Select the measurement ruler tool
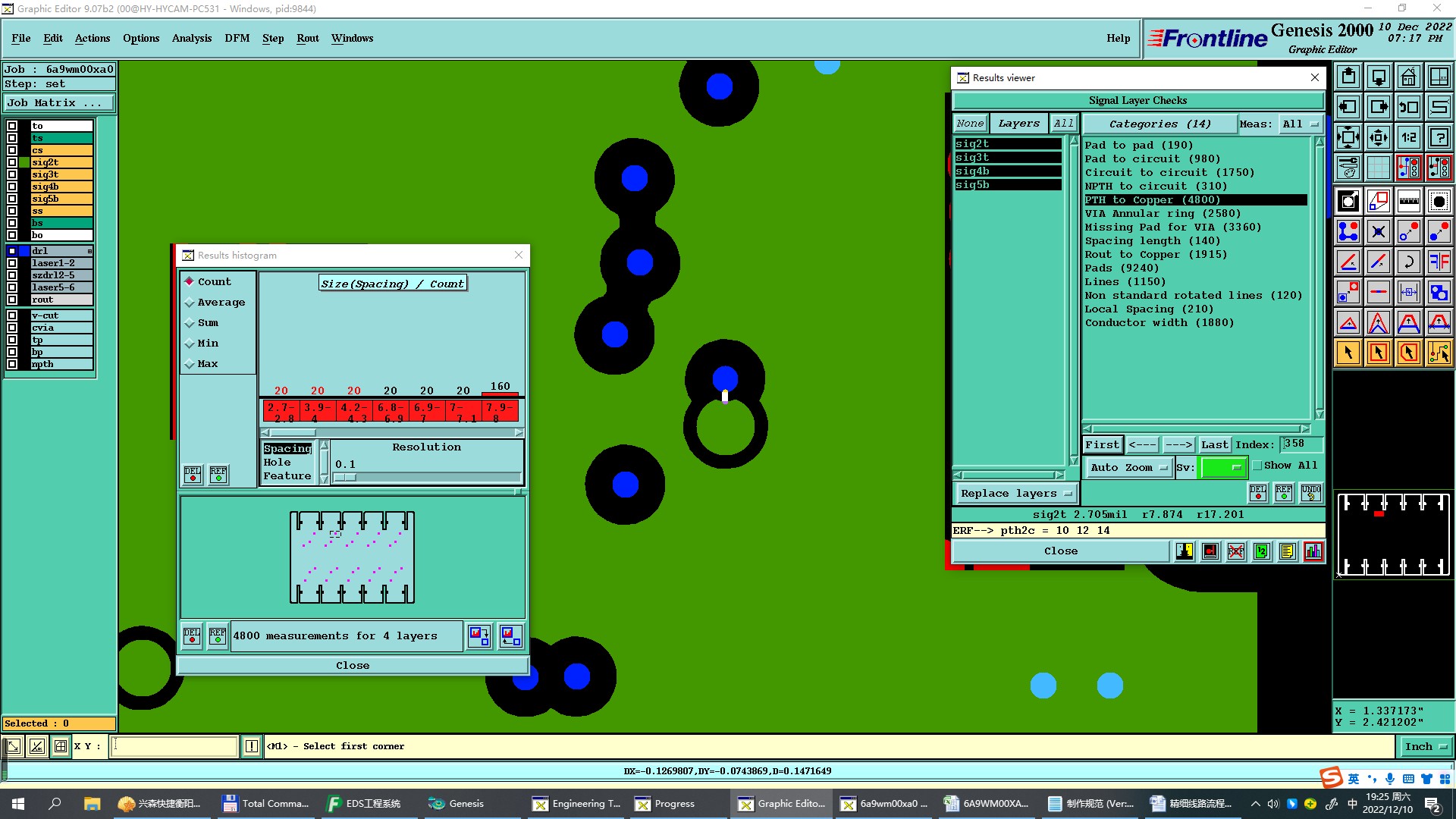Viewport: 1456px width, 819px height. point(1408,201)
